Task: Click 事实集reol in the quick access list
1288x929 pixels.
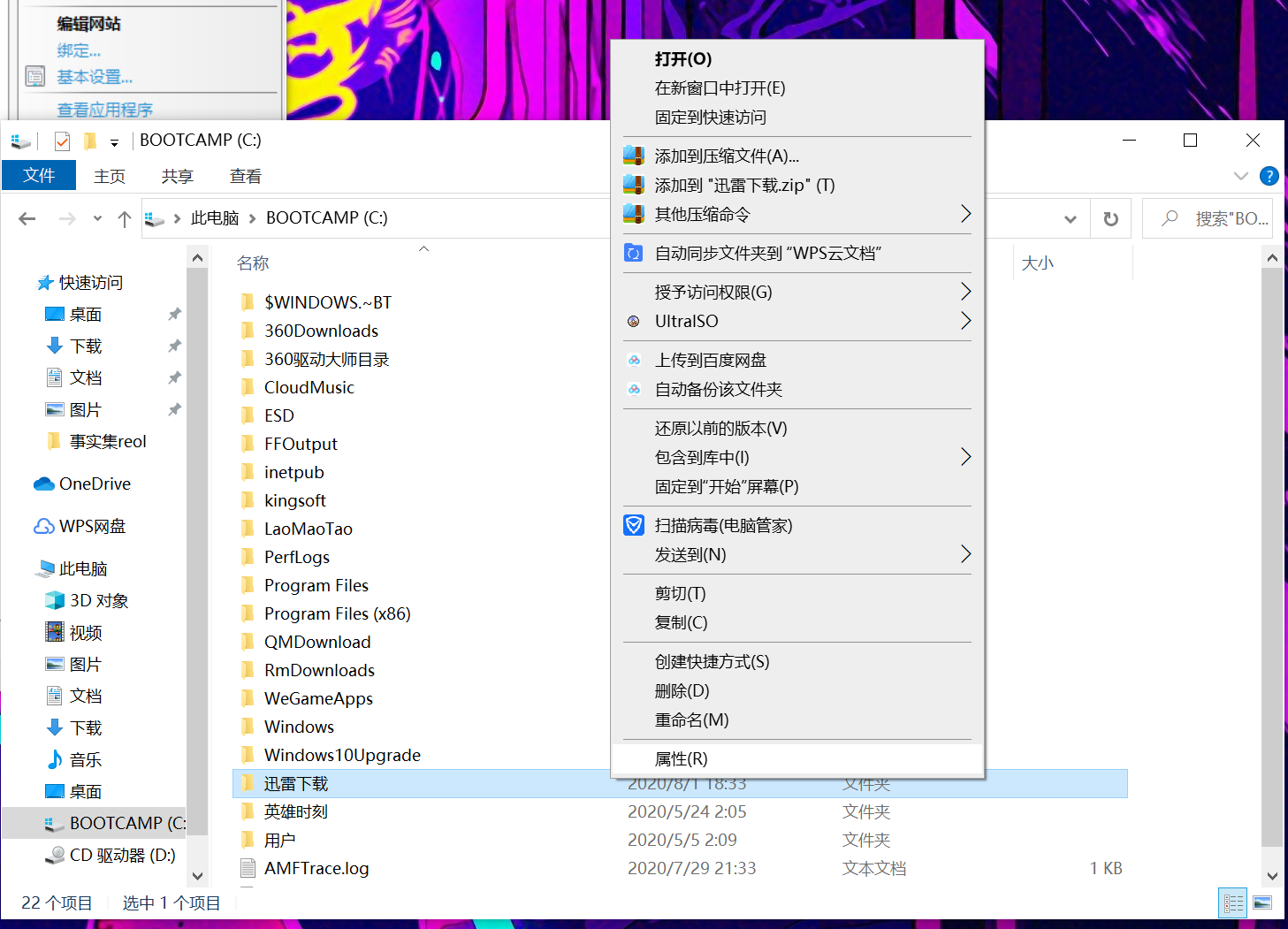Action: coord(108,441)
